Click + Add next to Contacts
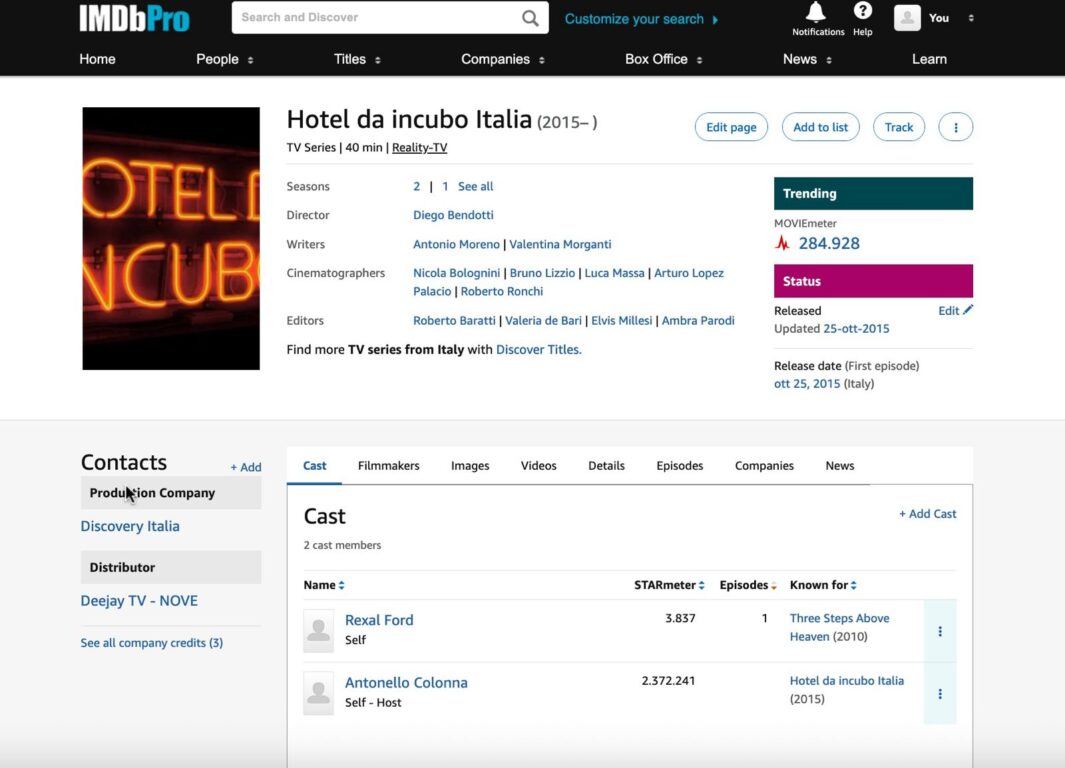The height and width of the screenshot is (768, 1065). tap(246, 467)
